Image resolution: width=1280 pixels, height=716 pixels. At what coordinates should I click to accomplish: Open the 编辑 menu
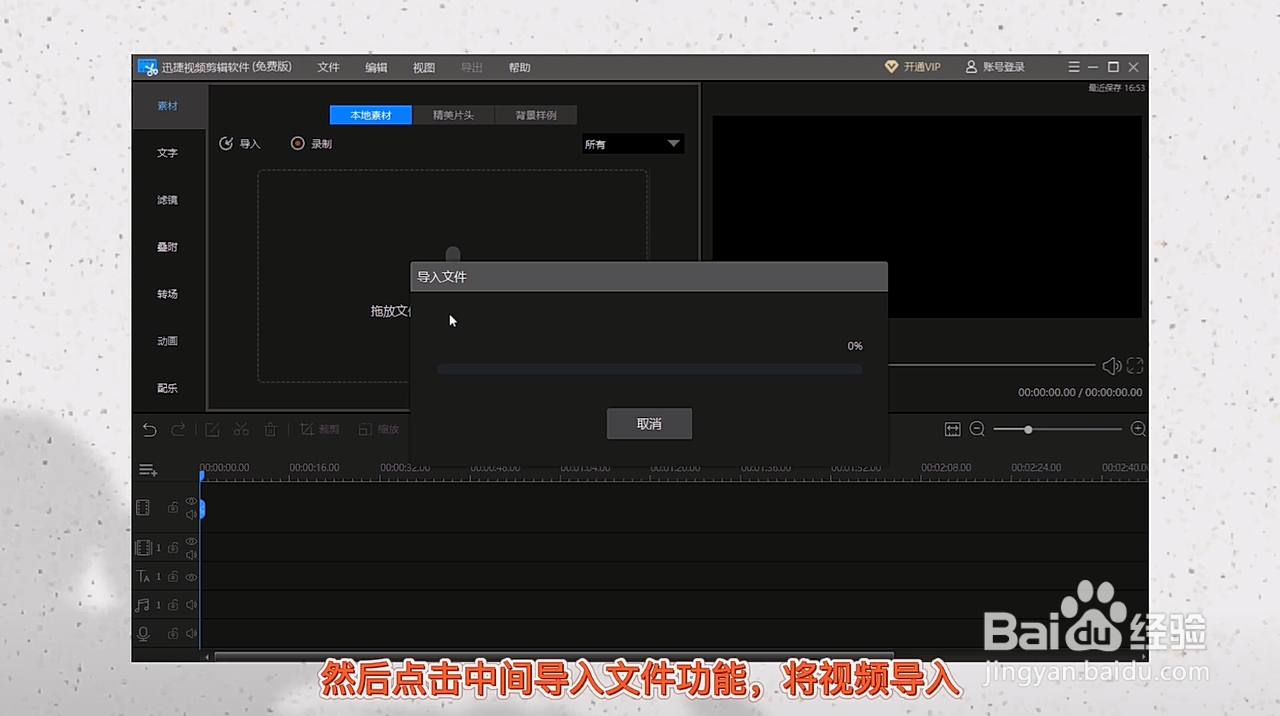pyautogui.click(x=376, y=67)
